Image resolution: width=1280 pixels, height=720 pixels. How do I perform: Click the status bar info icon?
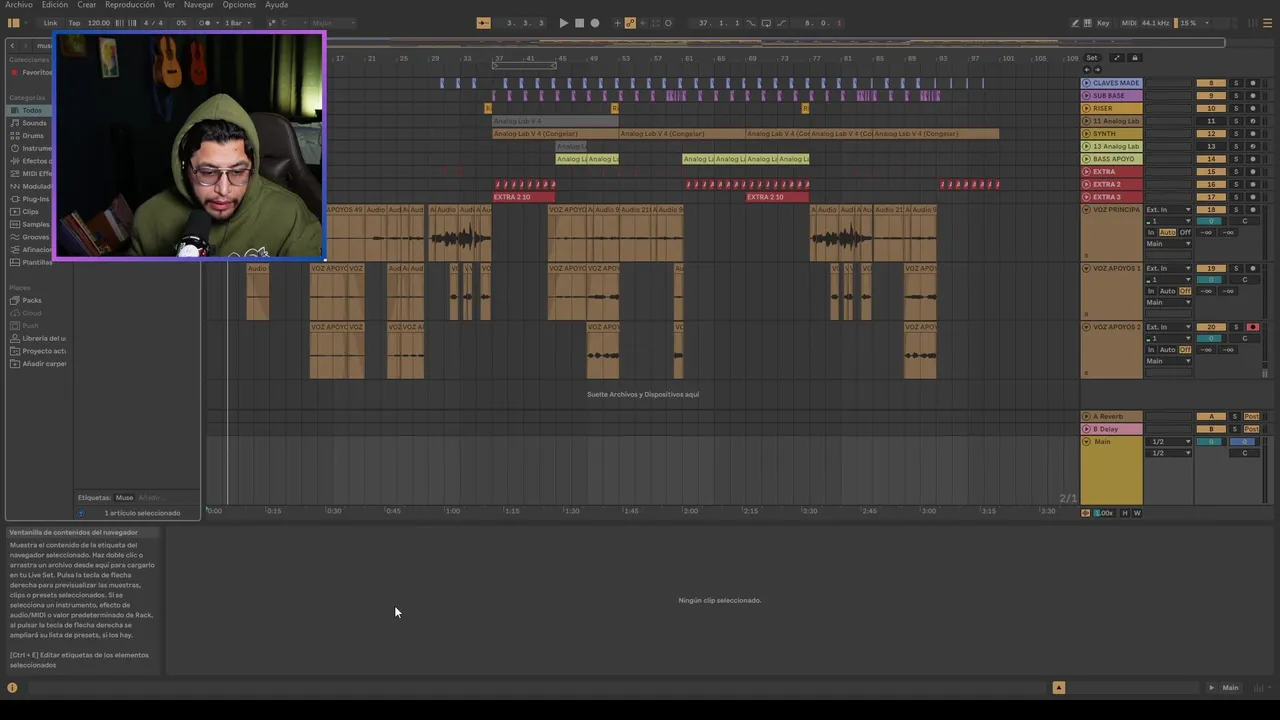[x=12, y=687]
